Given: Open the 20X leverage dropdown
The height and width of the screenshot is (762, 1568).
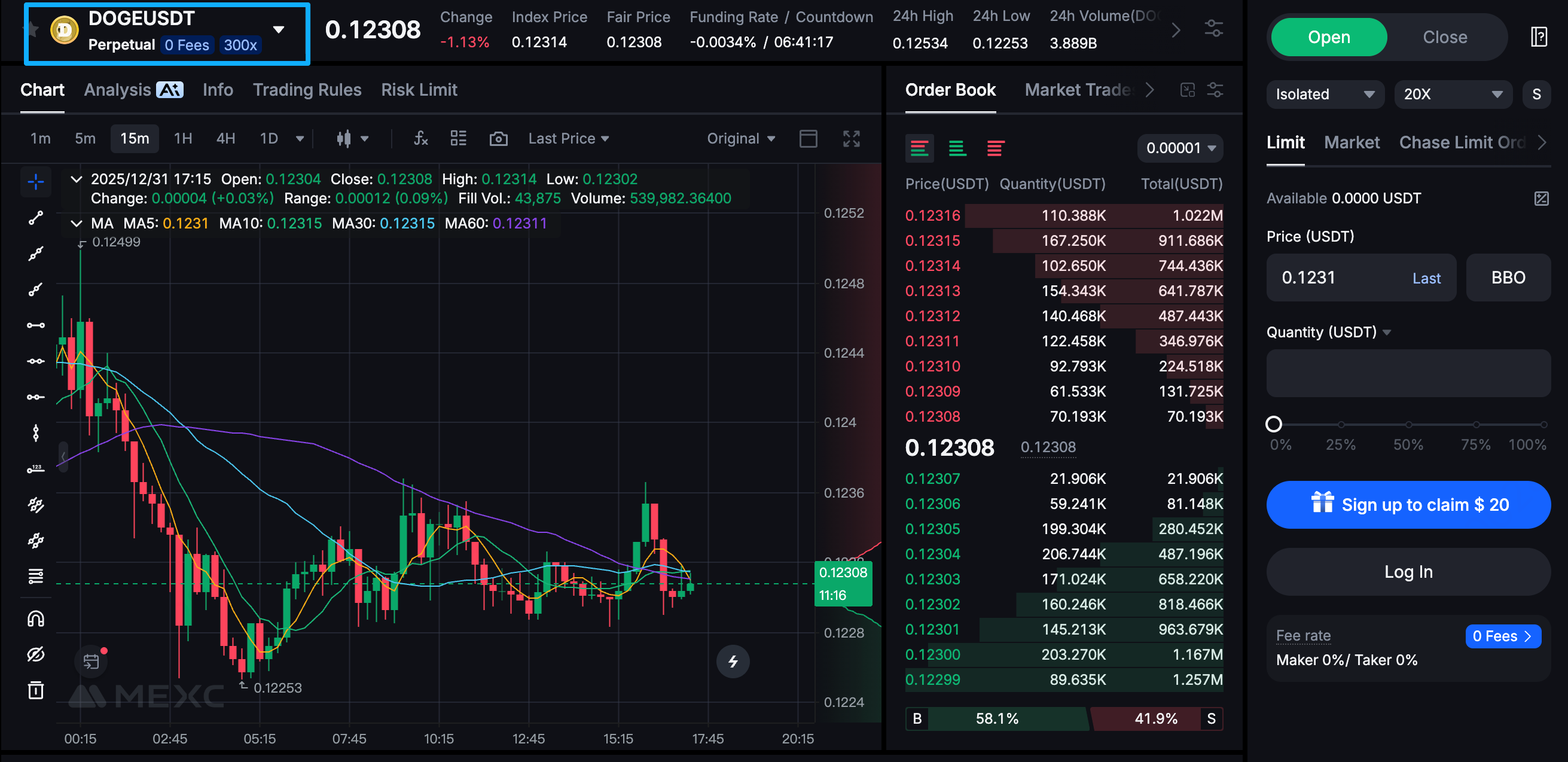Looking at the screenshot, I should (x=1453, y=95).
